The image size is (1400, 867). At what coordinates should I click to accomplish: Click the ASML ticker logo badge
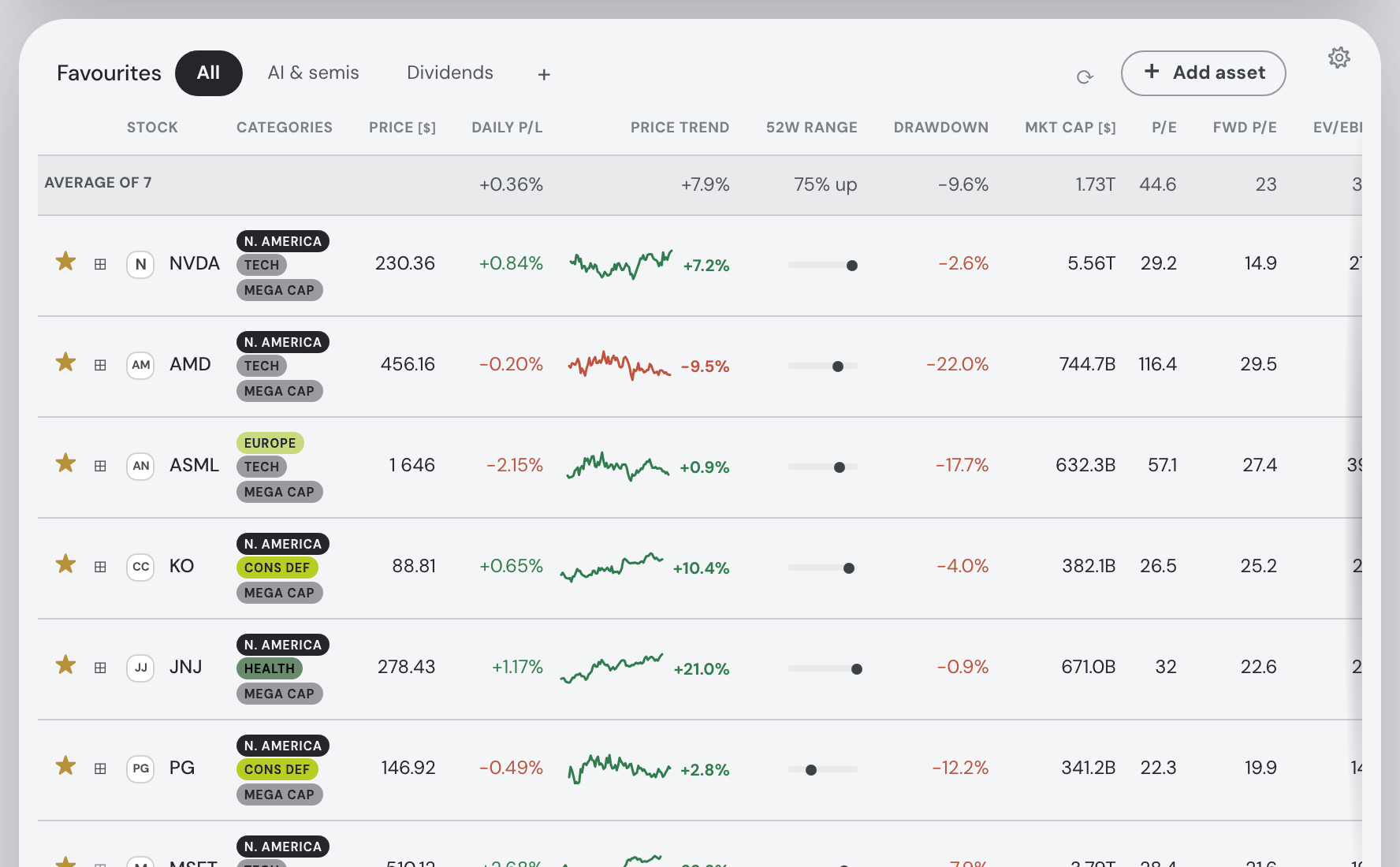(x=140, y=466)
